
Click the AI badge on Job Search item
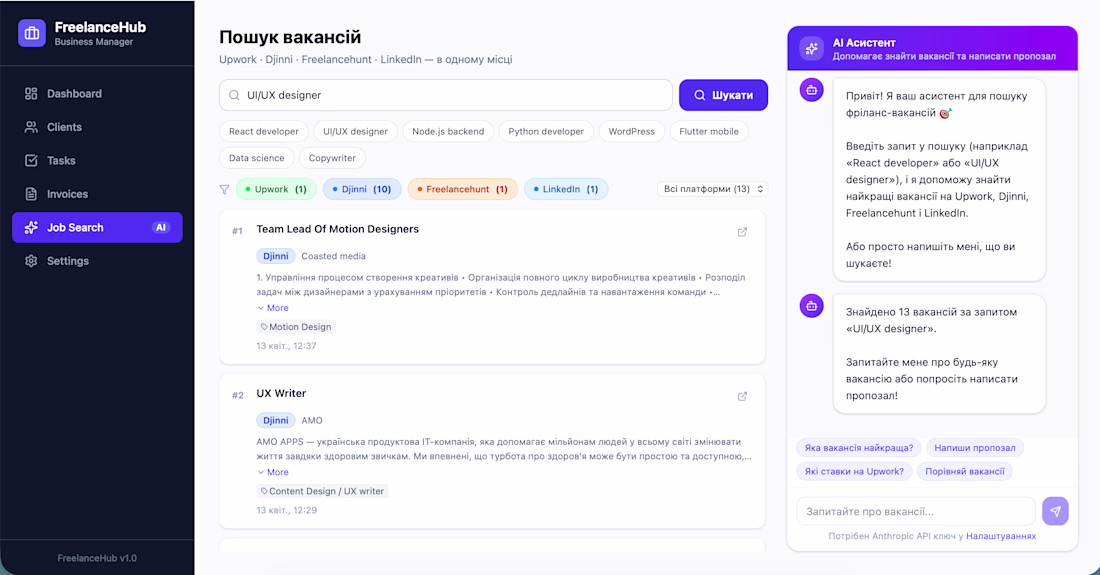161,228
